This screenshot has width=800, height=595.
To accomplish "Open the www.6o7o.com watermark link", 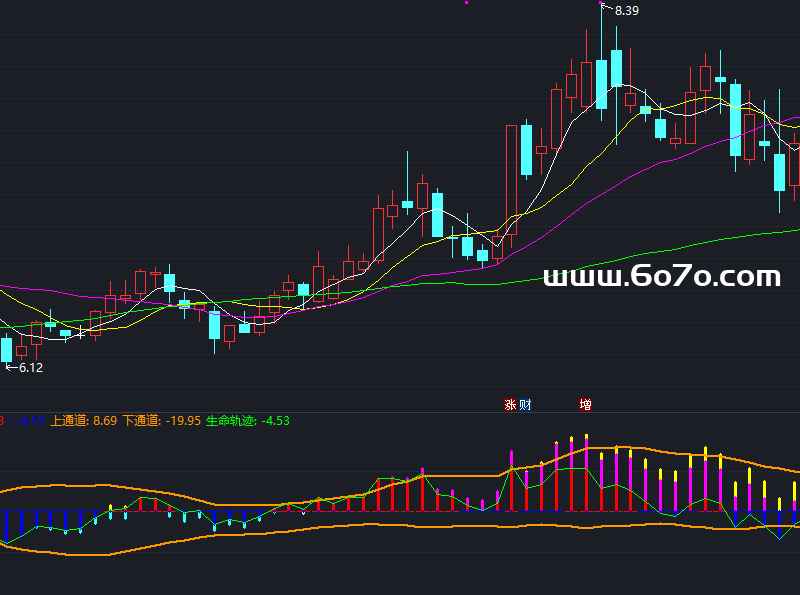I will pos(661,277).
